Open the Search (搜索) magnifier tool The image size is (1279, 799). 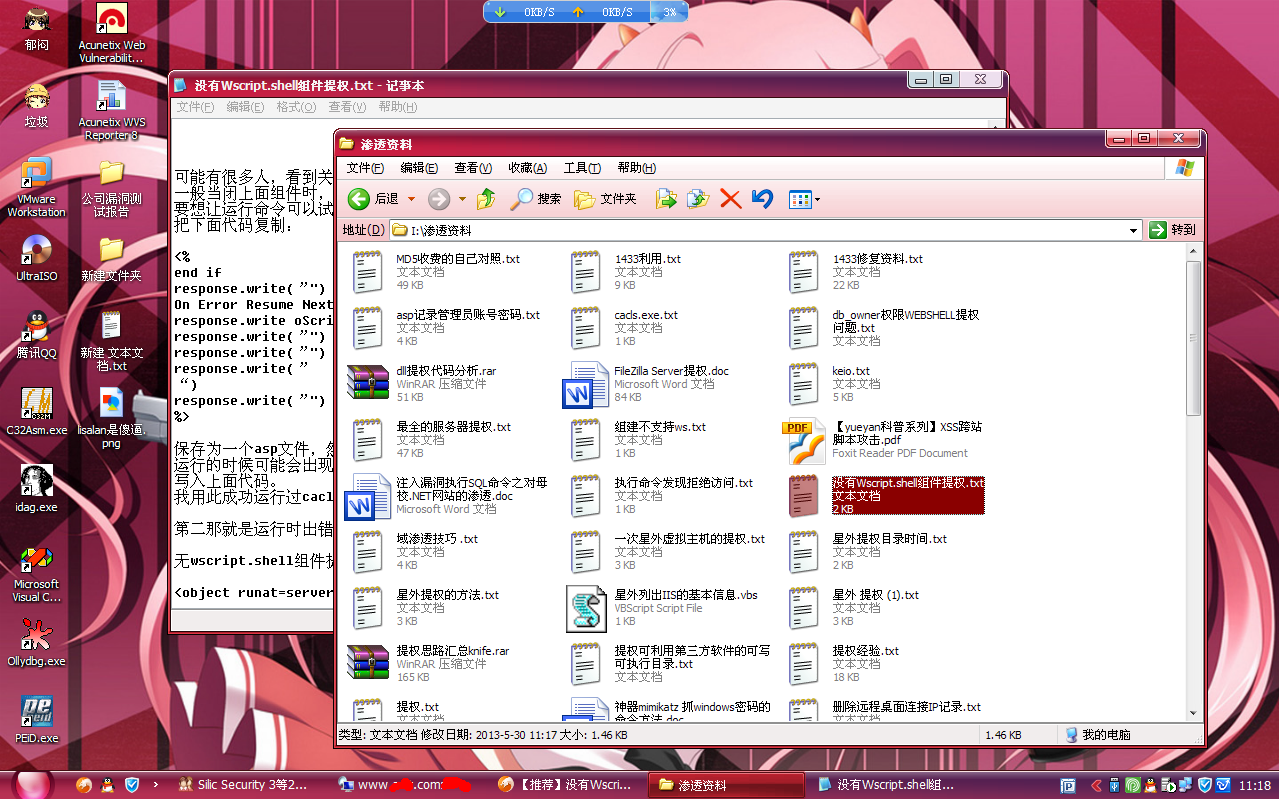(x=535, y=199)
